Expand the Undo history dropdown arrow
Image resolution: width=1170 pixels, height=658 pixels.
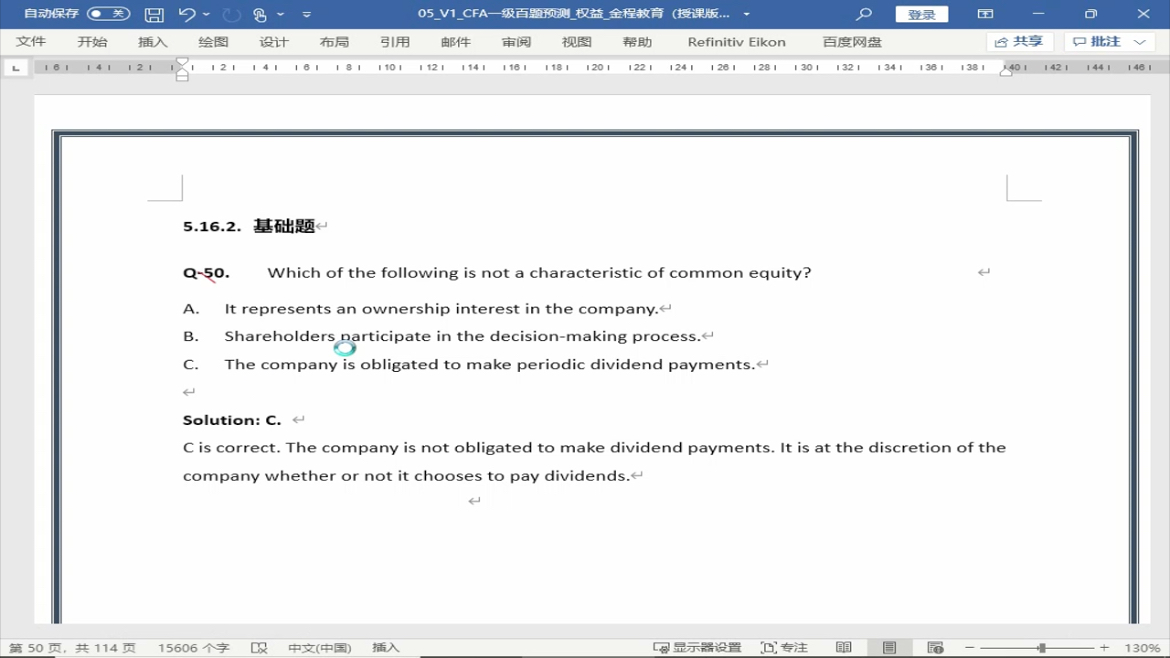coord(207,14)
